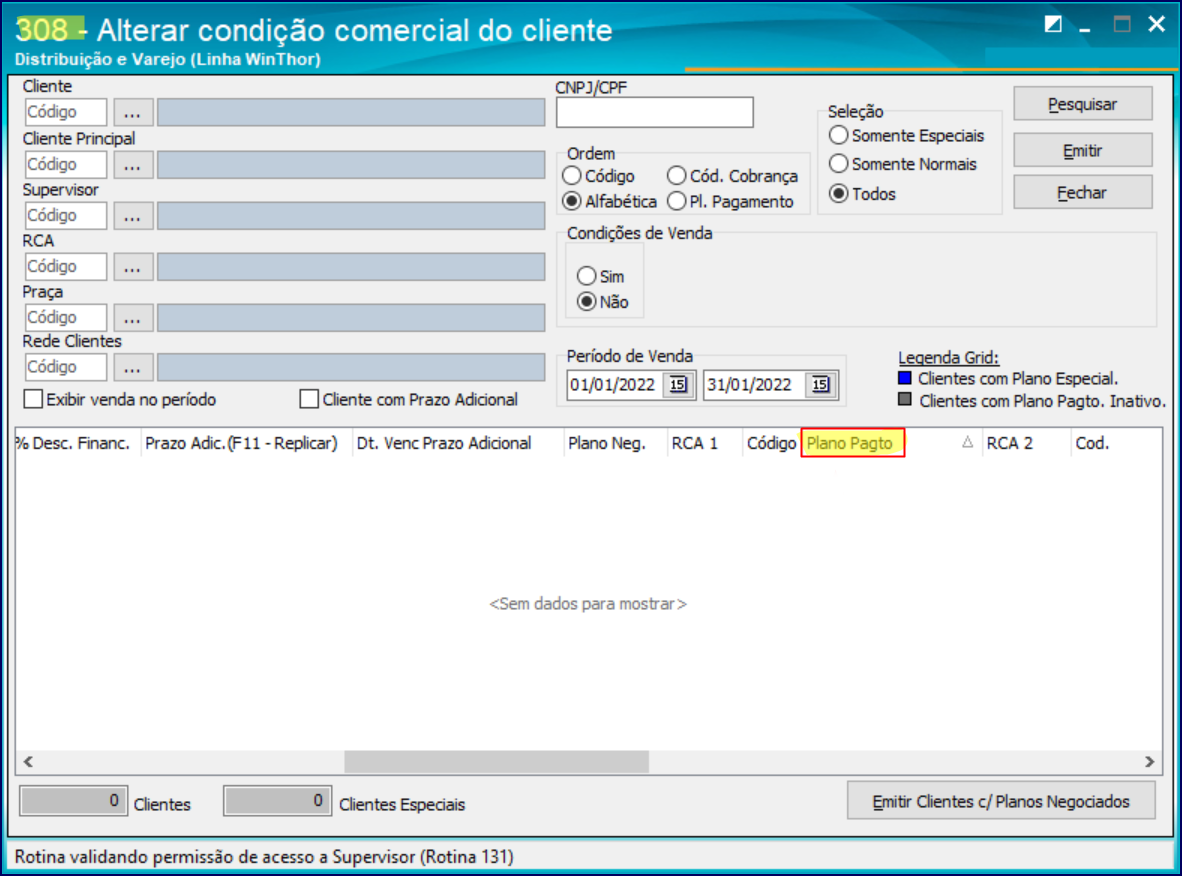Screen dimensions: 1182x876
Task: Focus the Cliente Código field
Action: 66,112
